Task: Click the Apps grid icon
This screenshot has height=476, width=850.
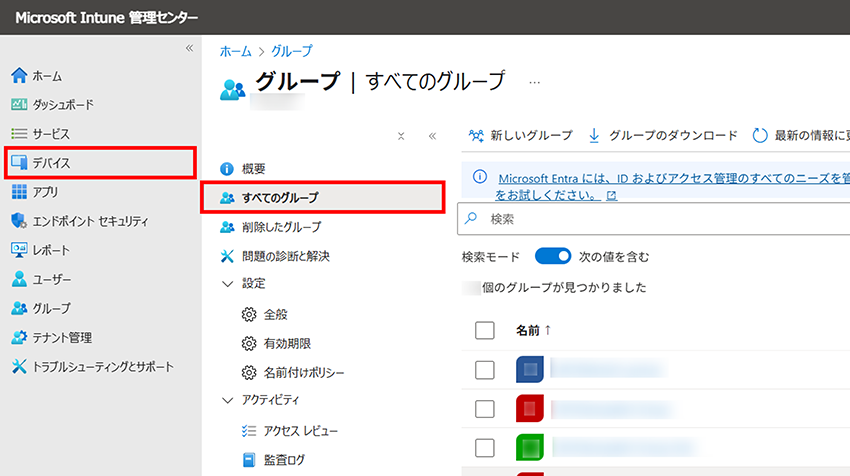Action: click(19, 191)
